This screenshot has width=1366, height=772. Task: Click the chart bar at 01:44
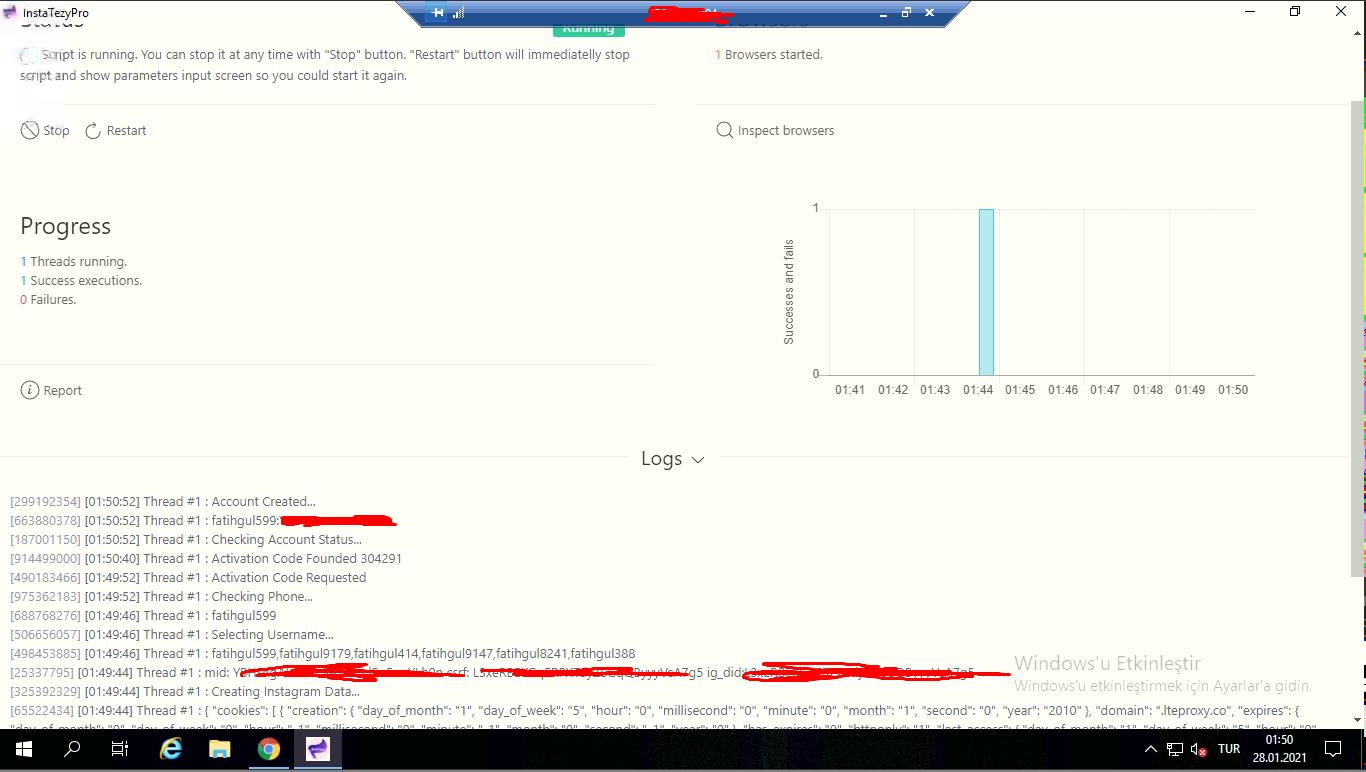pos(986,292)
